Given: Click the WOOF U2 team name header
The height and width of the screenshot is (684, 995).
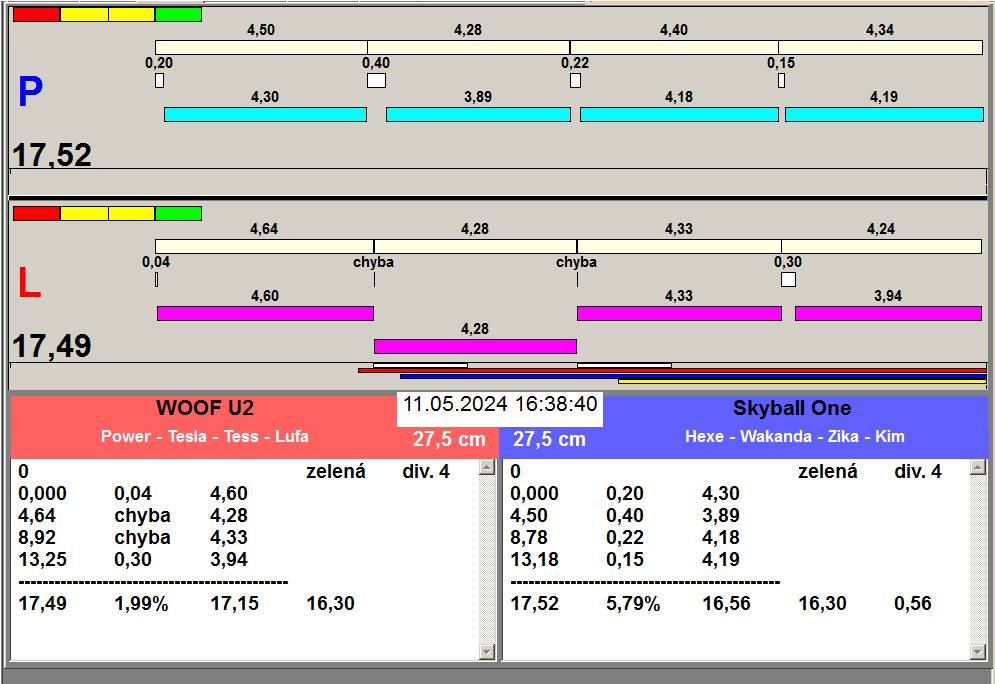Looking at the screenshot, I should [205, 408].
